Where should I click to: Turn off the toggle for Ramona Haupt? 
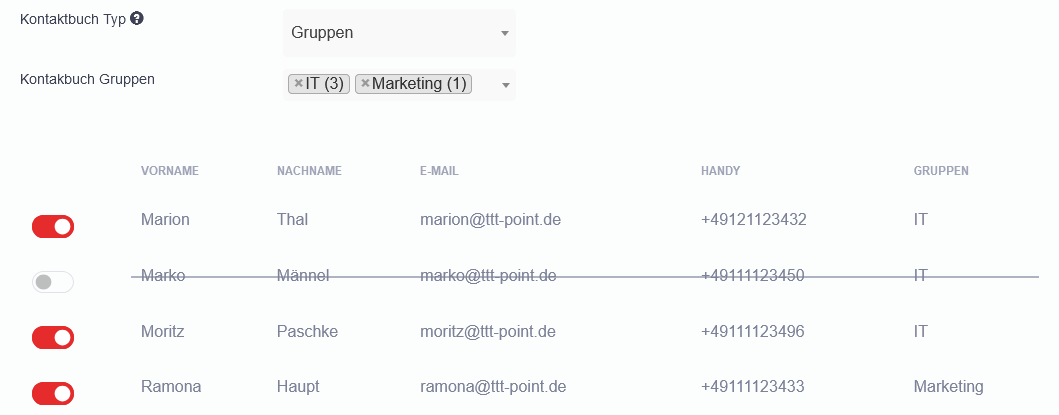pyautogui.click(x=53, y=393)
